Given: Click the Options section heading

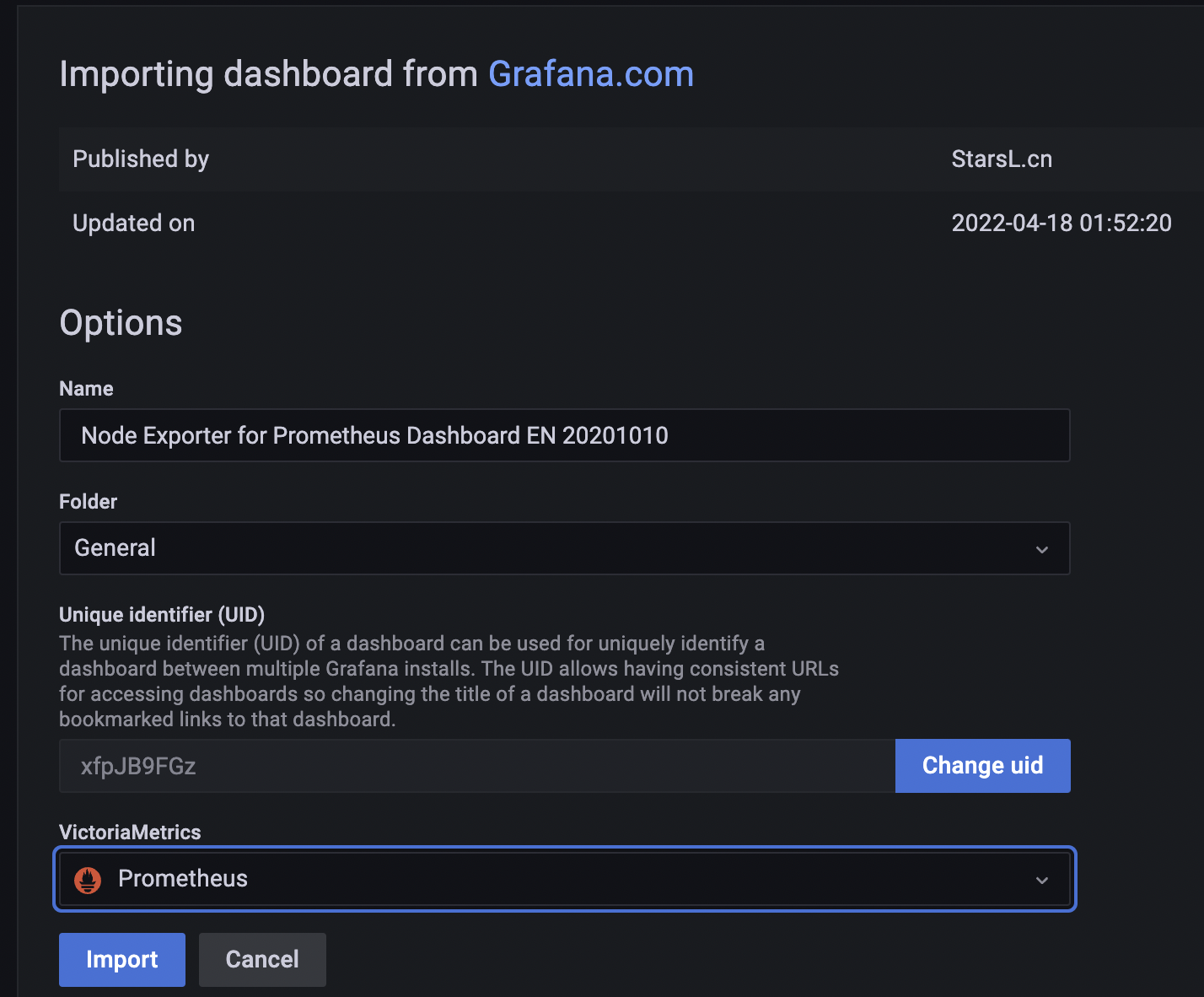Looking at the screenshot, I should tap(121, 323).
